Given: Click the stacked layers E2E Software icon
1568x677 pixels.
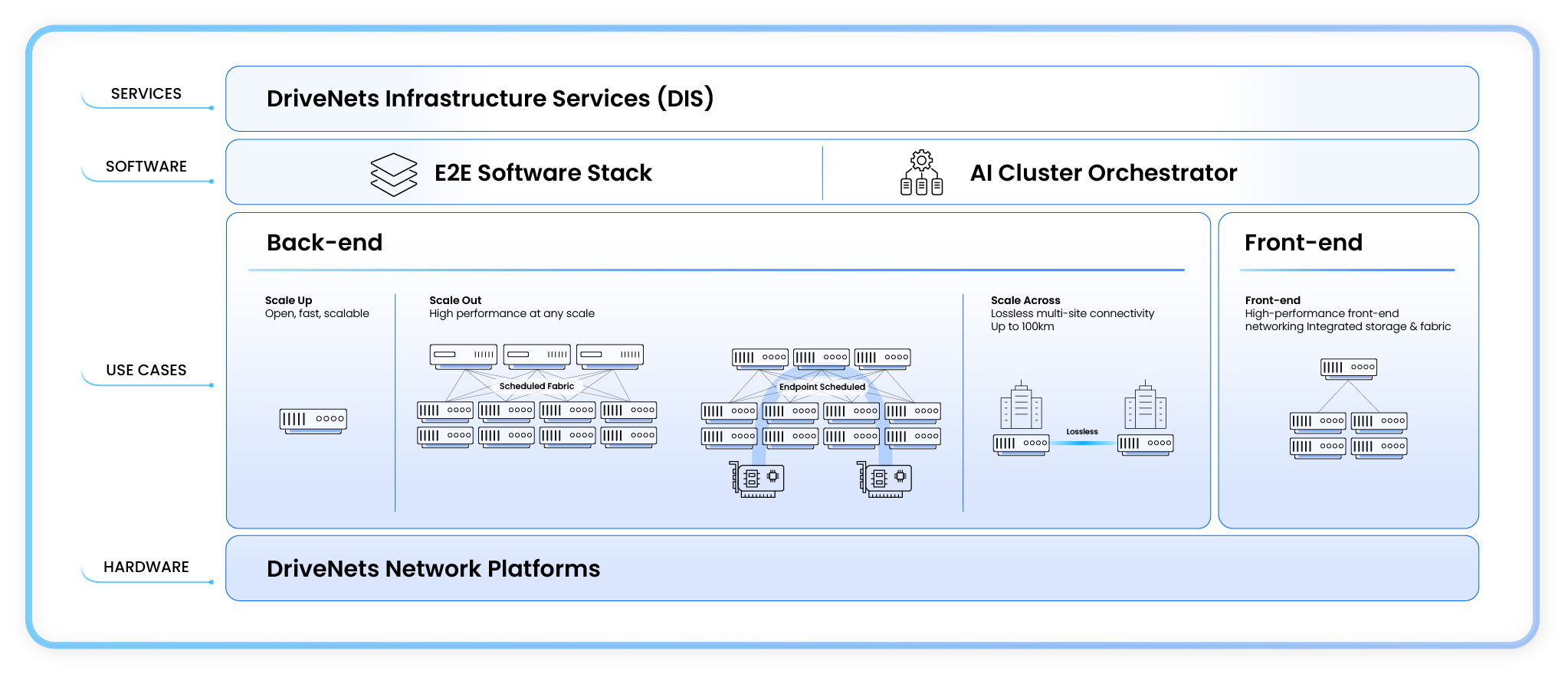Looking at the screenshot, I should click(393, 174).
